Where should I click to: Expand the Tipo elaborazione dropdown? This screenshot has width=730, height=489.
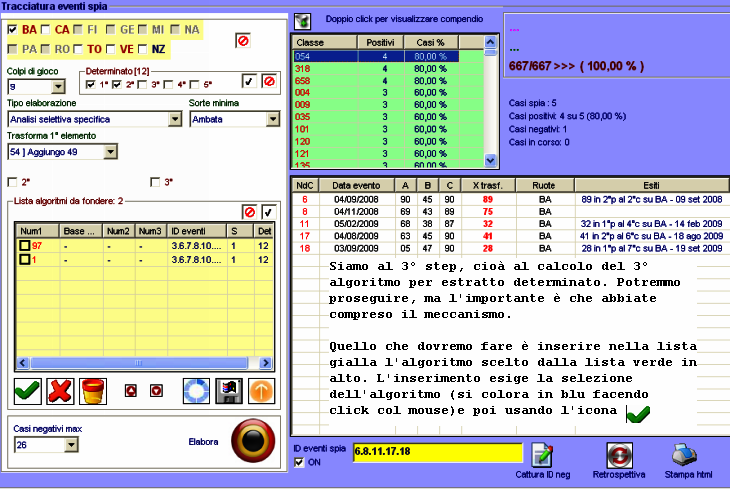175,119
